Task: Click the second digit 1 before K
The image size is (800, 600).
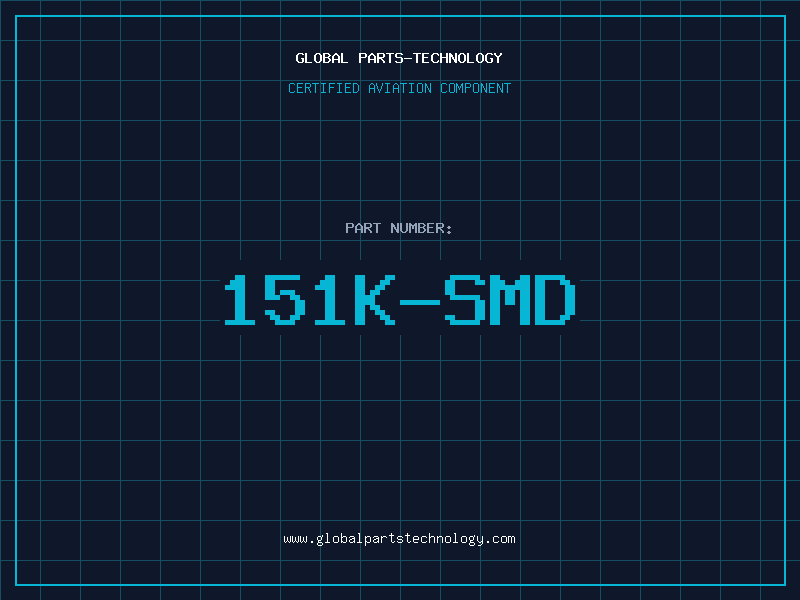Action: click(330, 300)
